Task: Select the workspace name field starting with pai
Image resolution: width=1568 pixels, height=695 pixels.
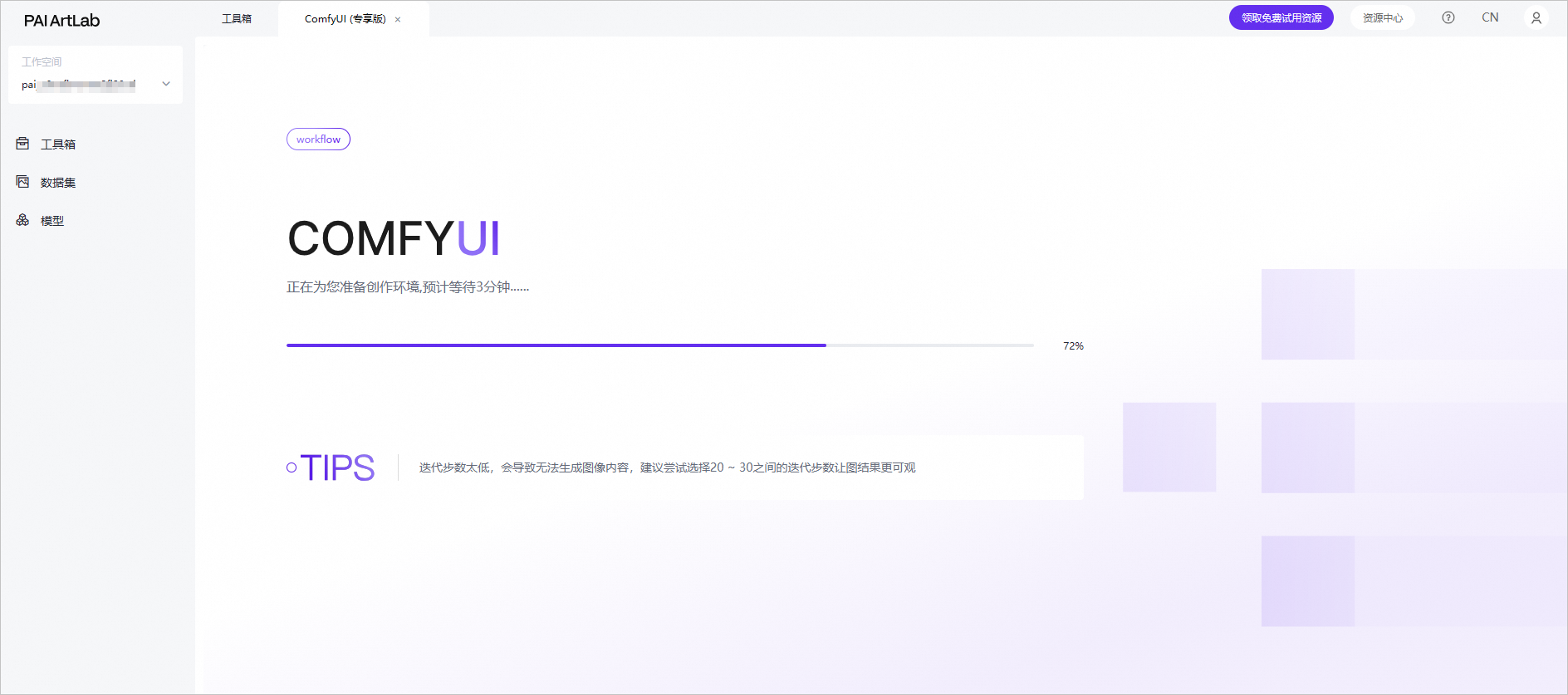Action: pyautogui.click(x=96, y=84)
